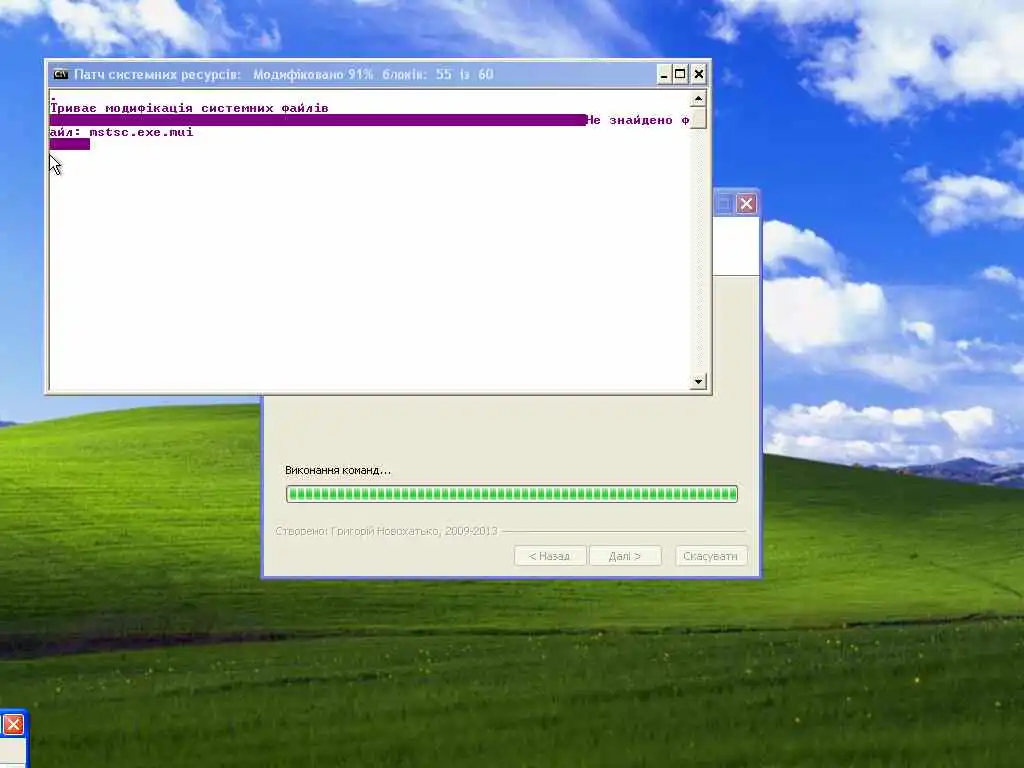1024x768 pixels.
Task: Close the partially visible window at the bottom left
Action: (14, 724)
